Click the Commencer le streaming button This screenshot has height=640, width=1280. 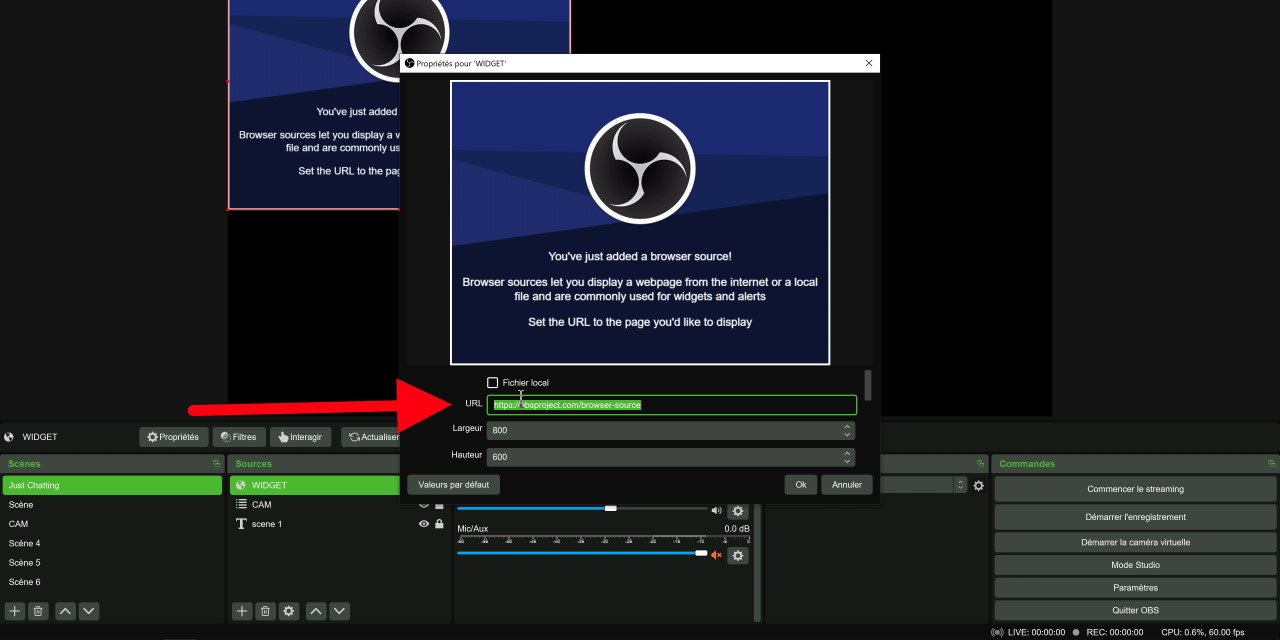point(1135,489)
